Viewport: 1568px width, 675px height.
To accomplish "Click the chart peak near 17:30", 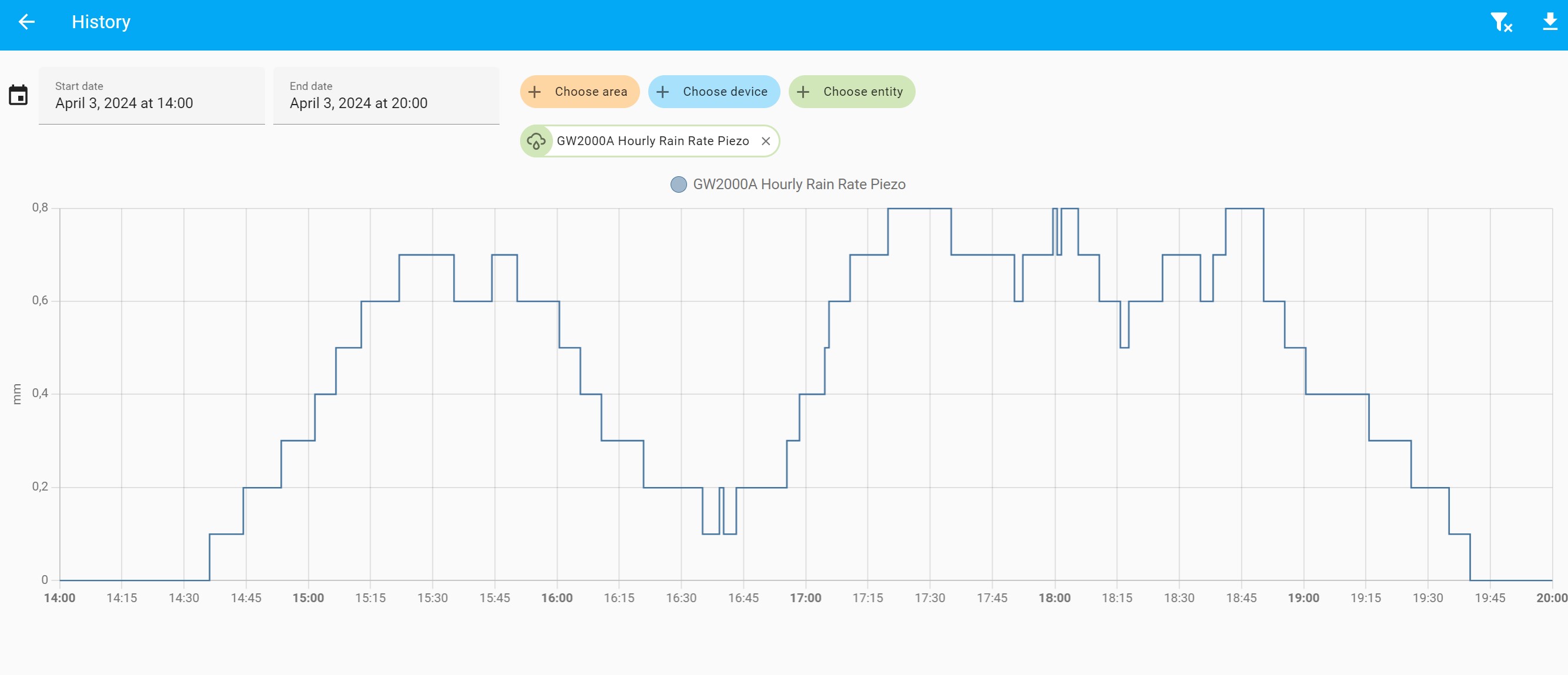I will [919, 209].
